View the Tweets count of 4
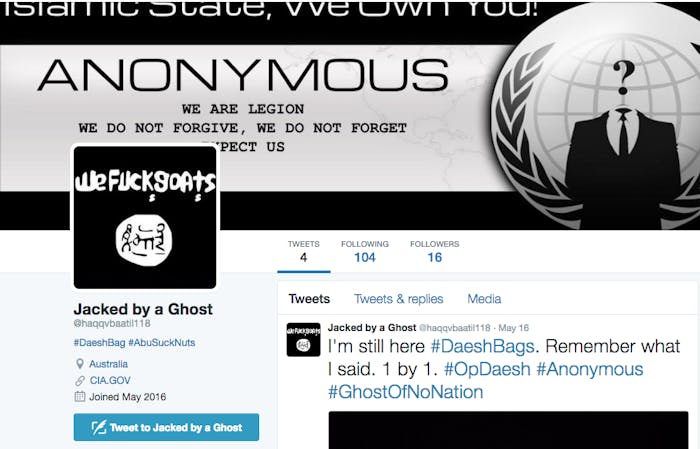This screenshot has height=449, width=700. point(304,251)
